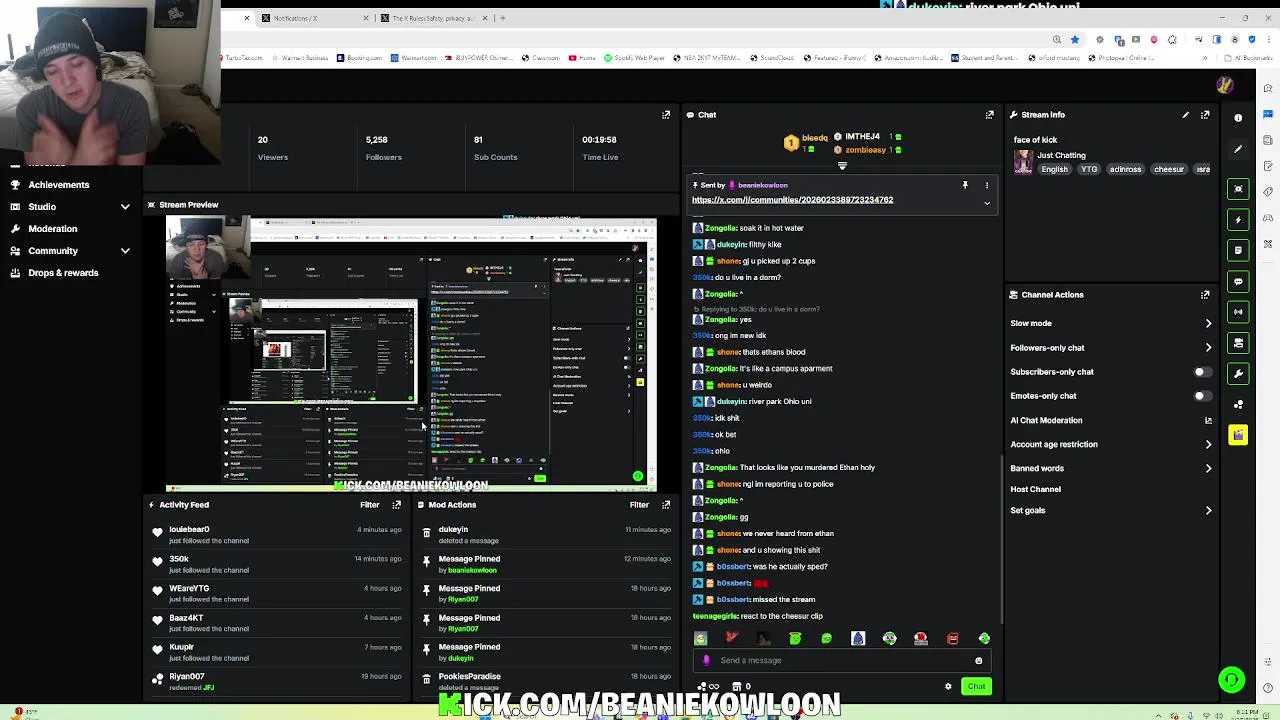Edit stream info with the pencil icon
The image size is (1280, 720).
pos(1185,115)
